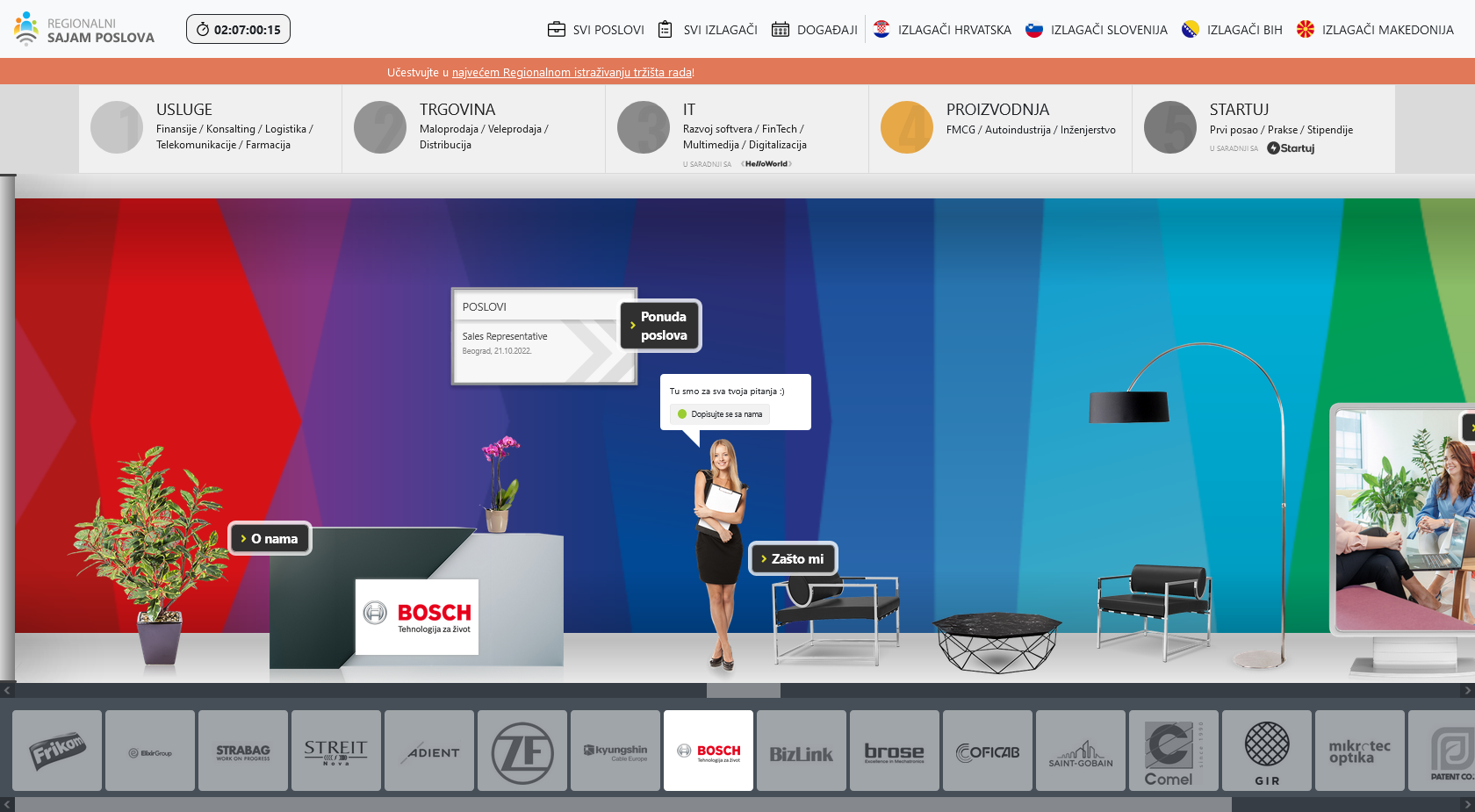Open the Zašto mi section
1475x812 pixels.
pyautogui.click(x=794, y=559)
